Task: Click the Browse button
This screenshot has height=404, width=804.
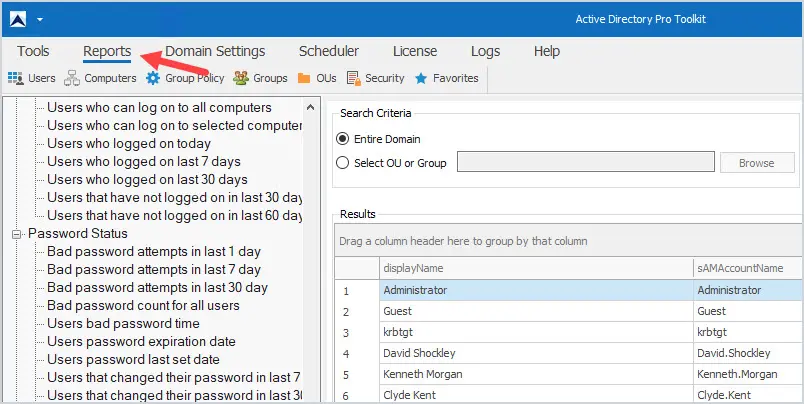Action: click(x=757, y=163)
